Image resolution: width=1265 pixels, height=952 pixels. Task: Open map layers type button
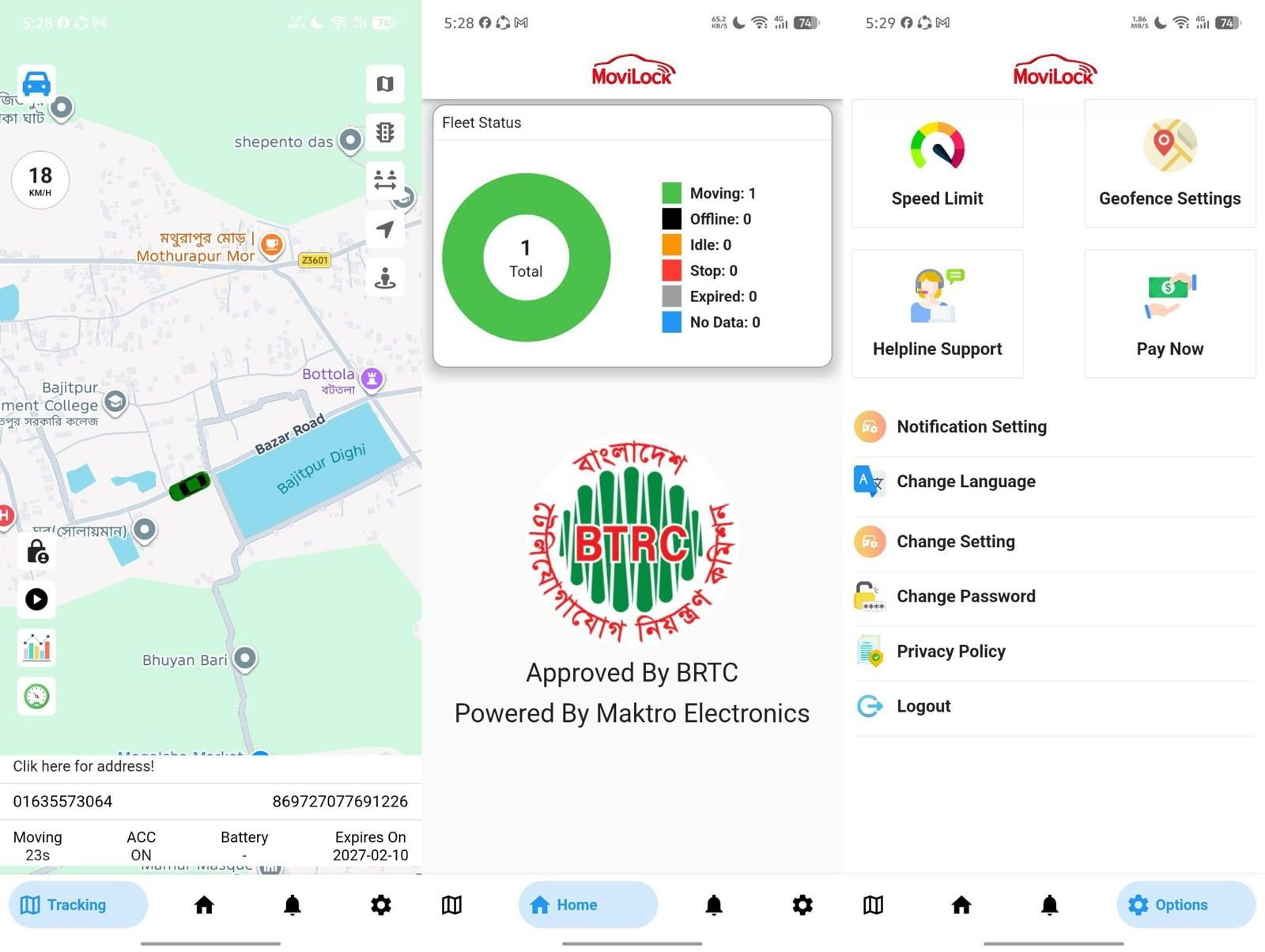tap(385, 84)
